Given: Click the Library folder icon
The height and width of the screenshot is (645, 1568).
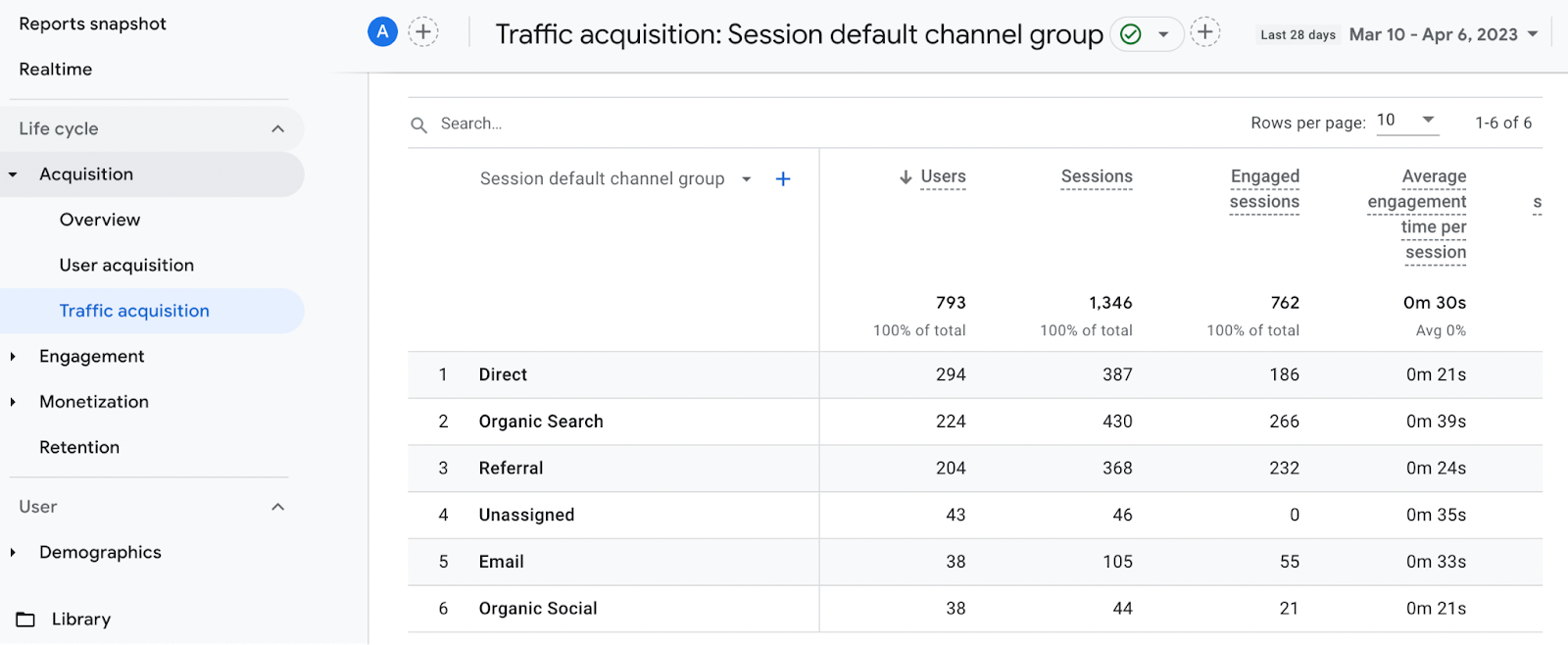Looking at the screenshot, I should (x=25, y=620).
